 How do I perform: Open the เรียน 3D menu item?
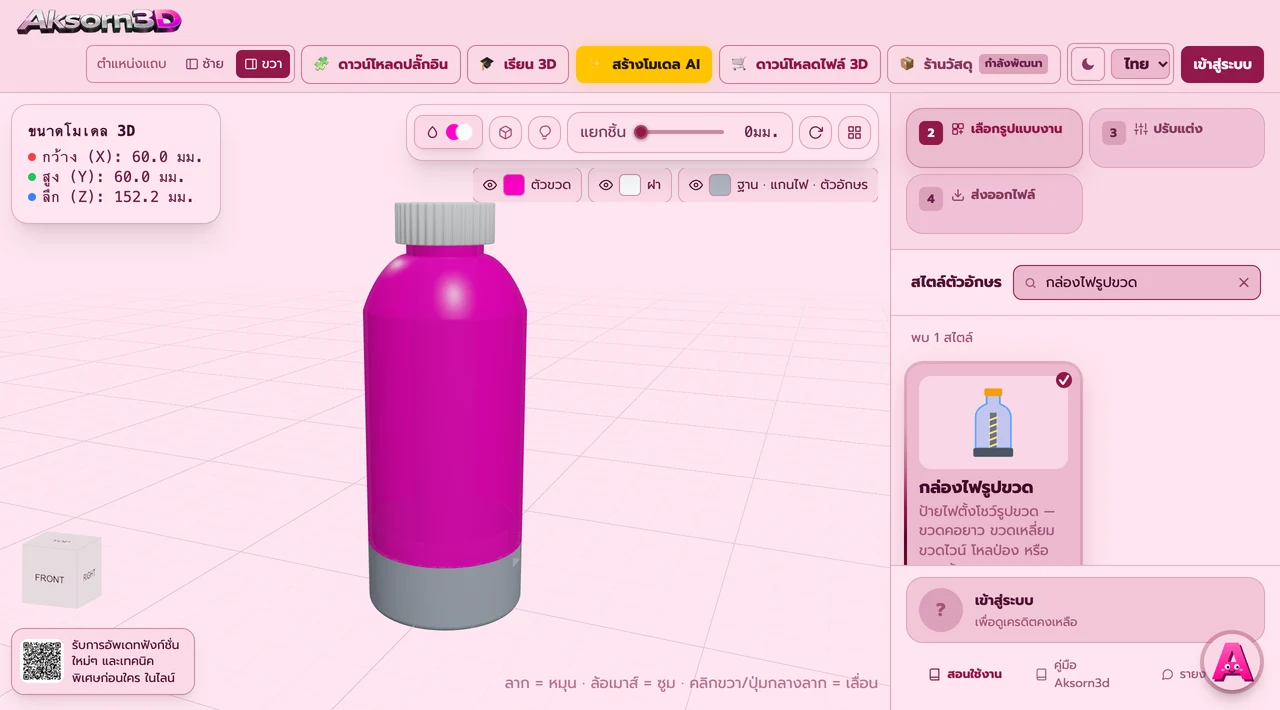[518, 64]
